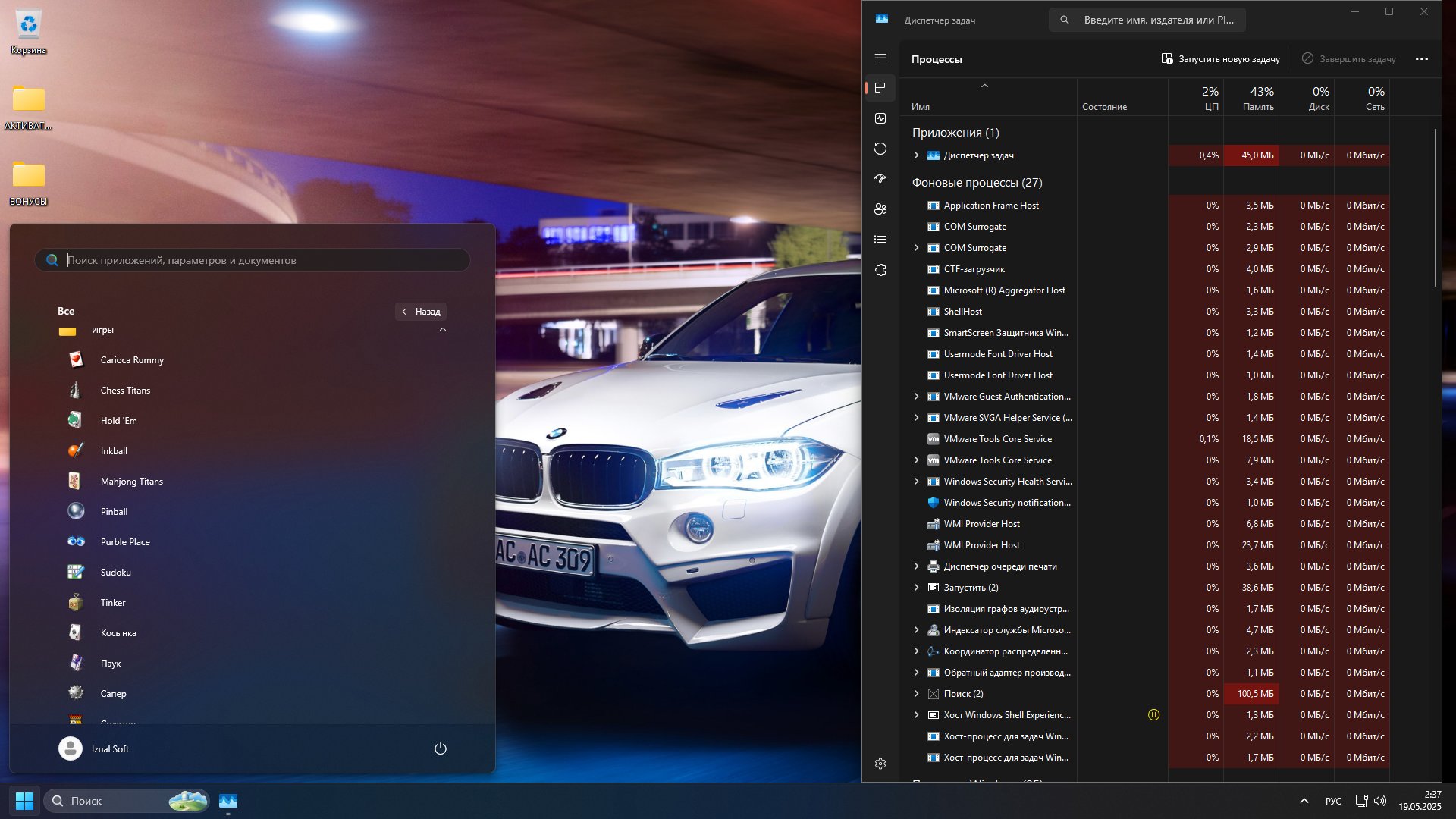1456x819 pixels.
Task: Open the Performance tab in Task Manager sidebar
Action: 880,118
